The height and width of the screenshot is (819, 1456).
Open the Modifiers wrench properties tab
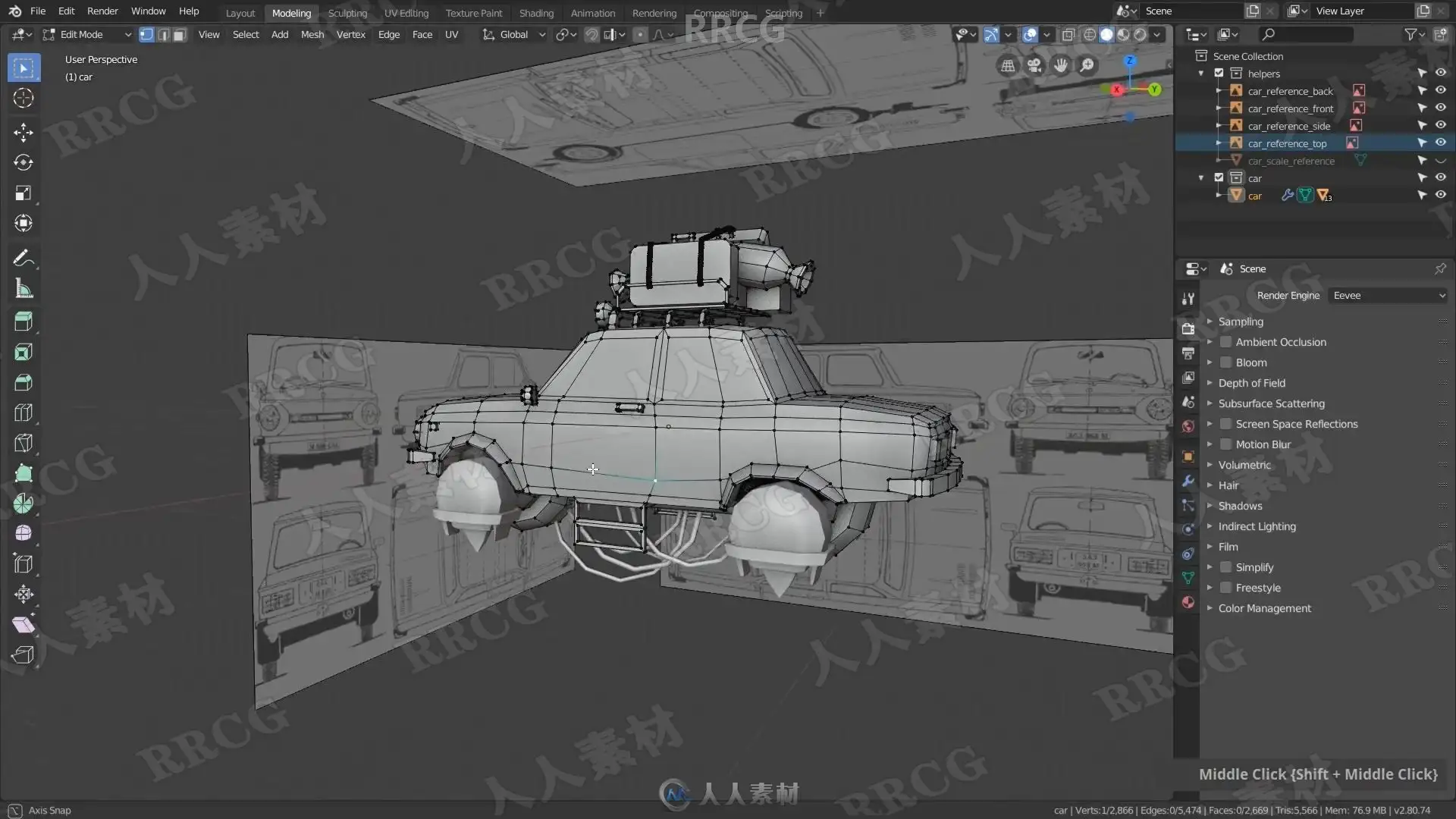pos(1188,481)
